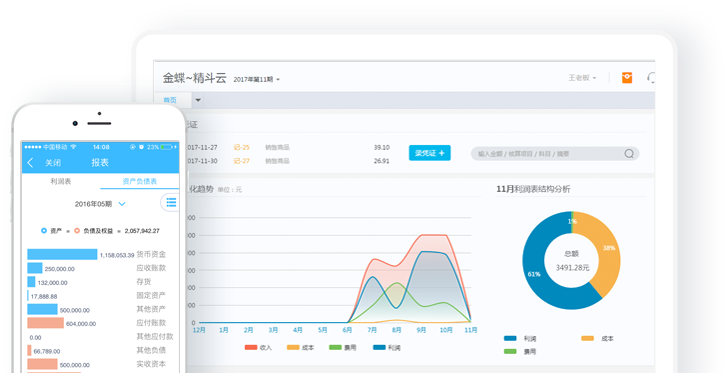Image resolution: width=728 pixels, height=373 pixels.
Task: Open the tab list arrow beside 首页 tab
Action: [198, 100]
